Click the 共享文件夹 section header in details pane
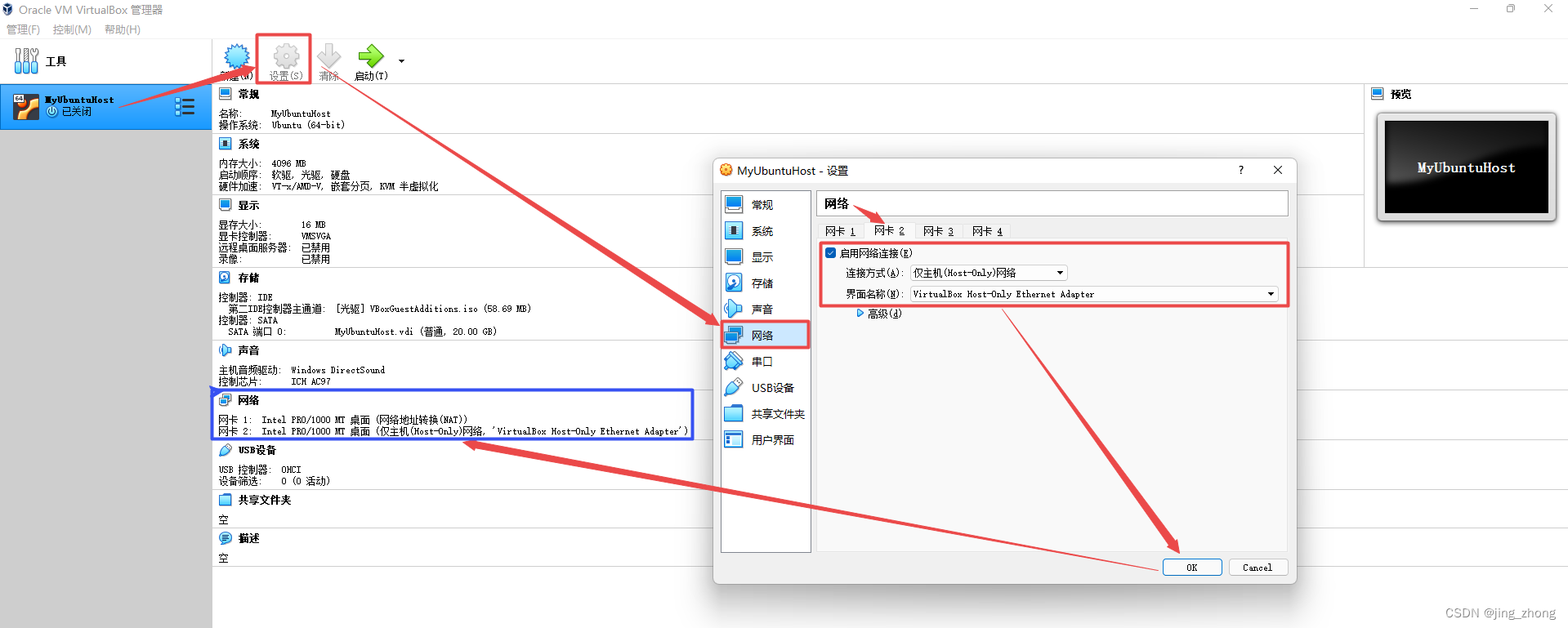The image size is (1568, 628). (264, 500)
